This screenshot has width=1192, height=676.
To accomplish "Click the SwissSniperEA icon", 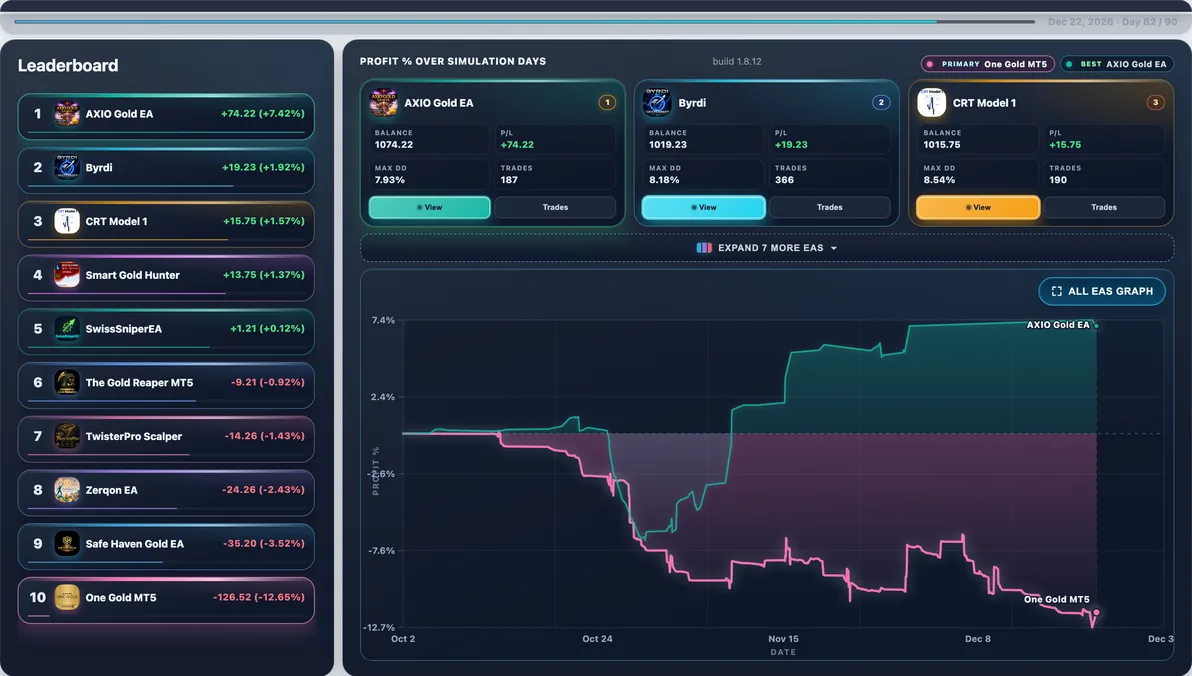I will tap(67, 328).
